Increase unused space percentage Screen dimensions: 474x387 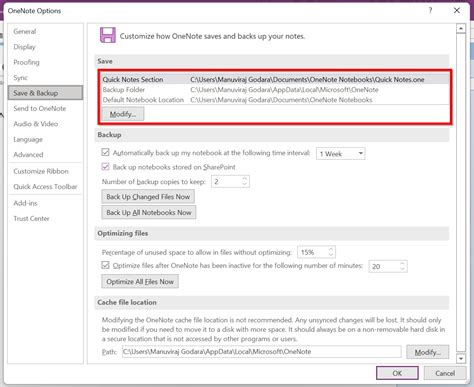pos(331,250)
